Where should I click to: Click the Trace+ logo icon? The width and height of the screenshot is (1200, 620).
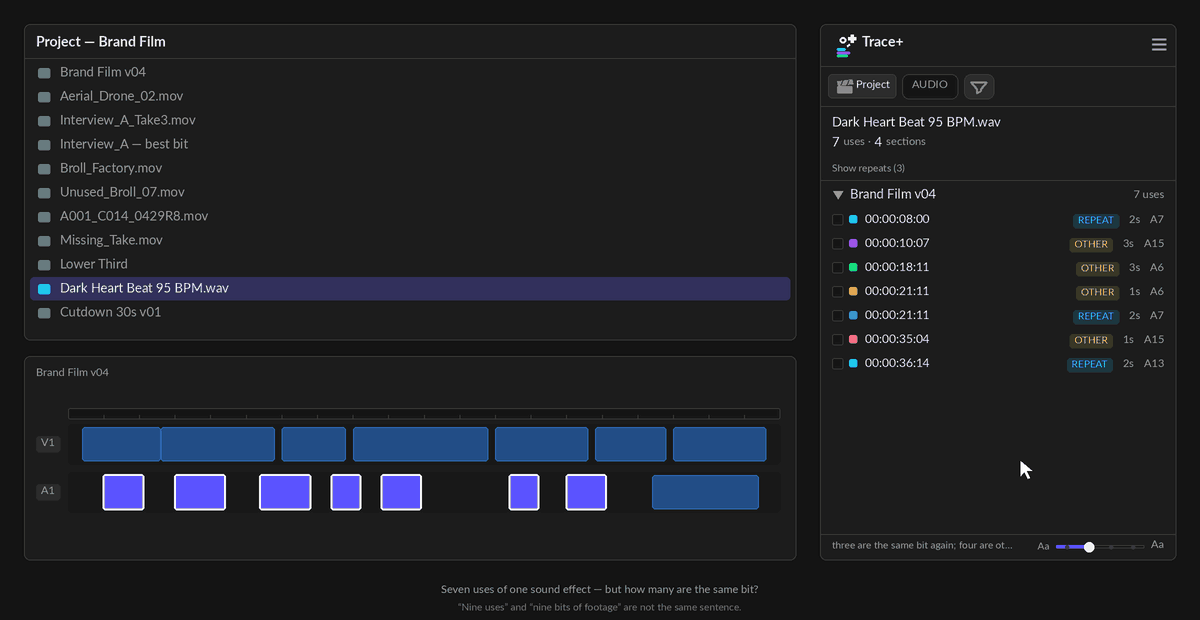tap(847, 44)
